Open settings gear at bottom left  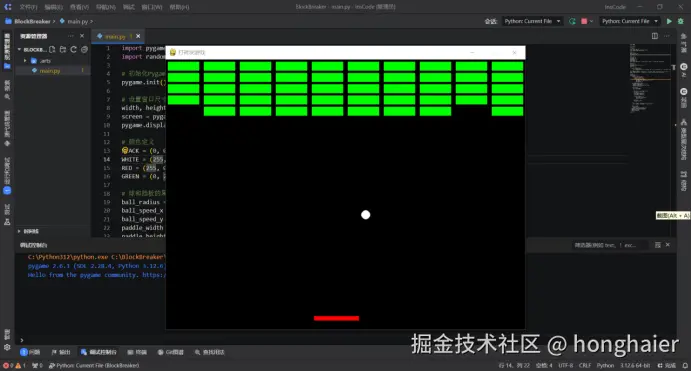pyautogui.click(x=7, y=347)
